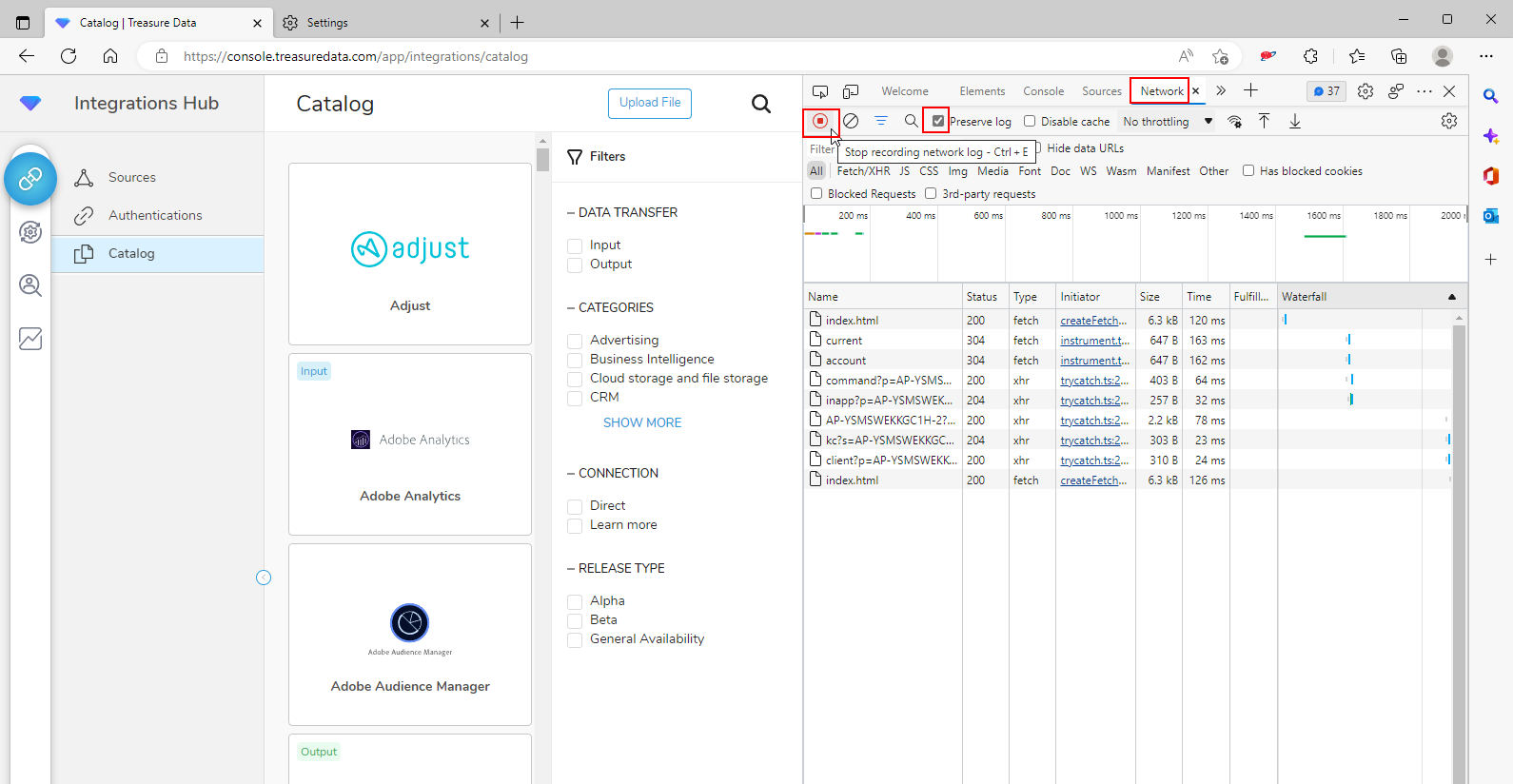Toggle device emulation icon
The image size is (1513, 784).
pyautogui.click(x=851, y=91)
